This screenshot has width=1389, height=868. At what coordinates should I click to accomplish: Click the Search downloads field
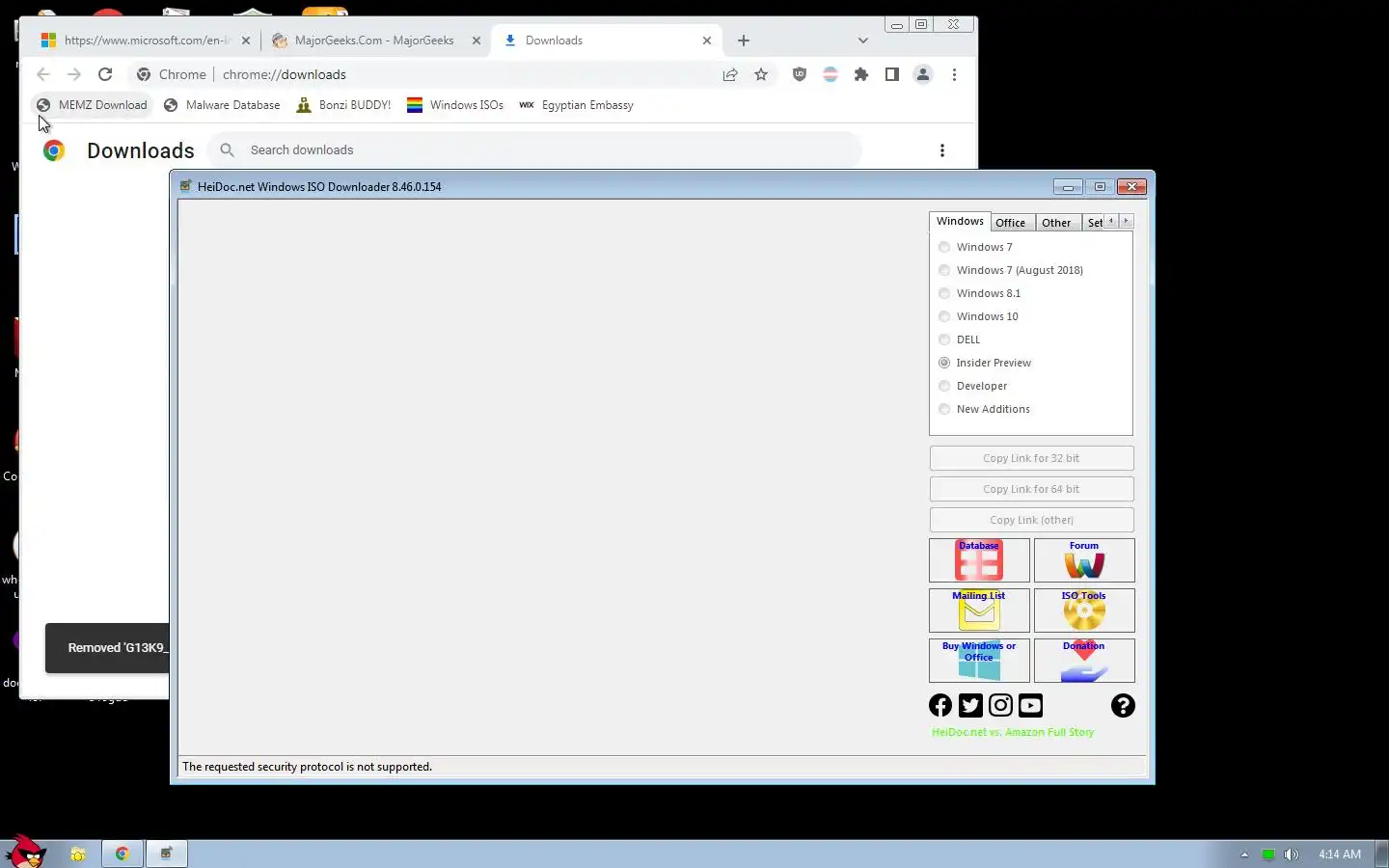[534, 149]
